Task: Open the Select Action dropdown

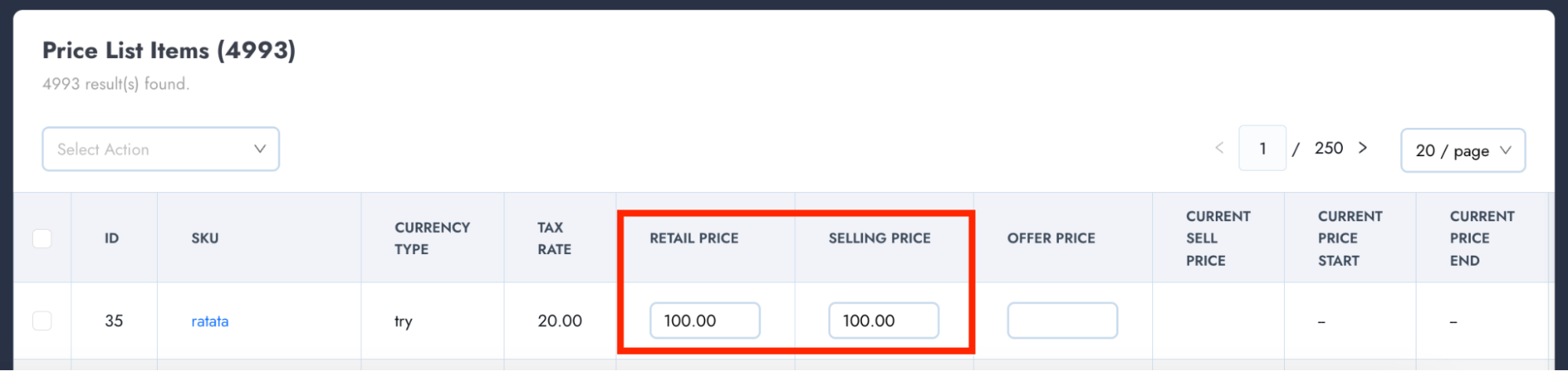Action: (160, 149)
